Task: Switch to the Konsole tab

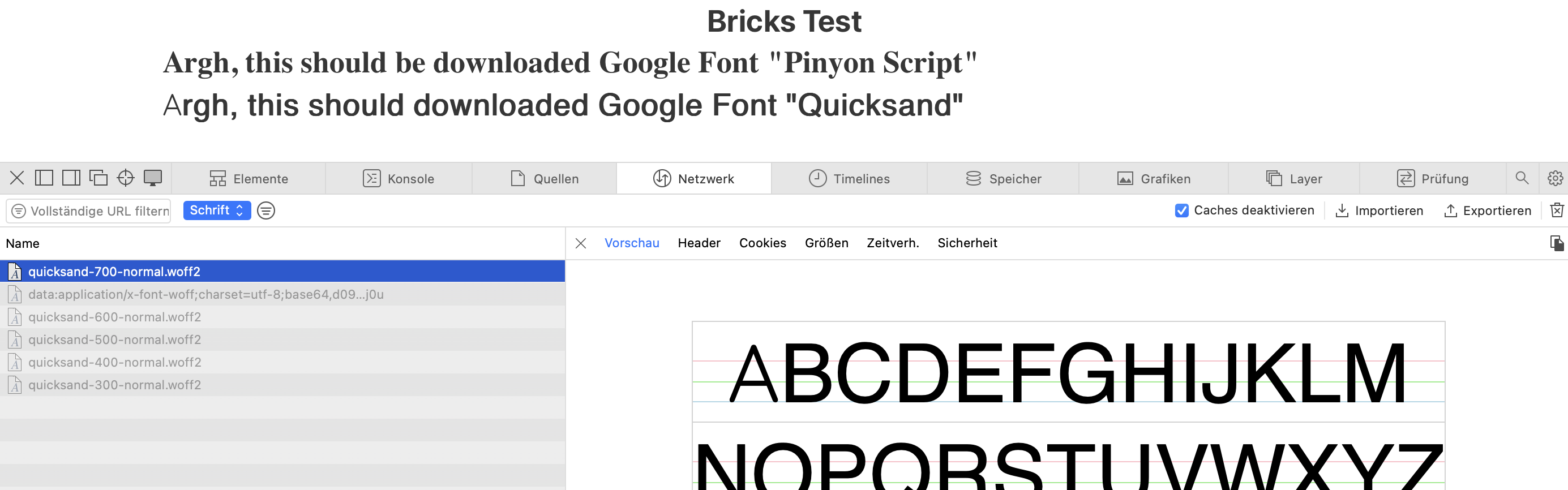Action: [x=399, y=179]
